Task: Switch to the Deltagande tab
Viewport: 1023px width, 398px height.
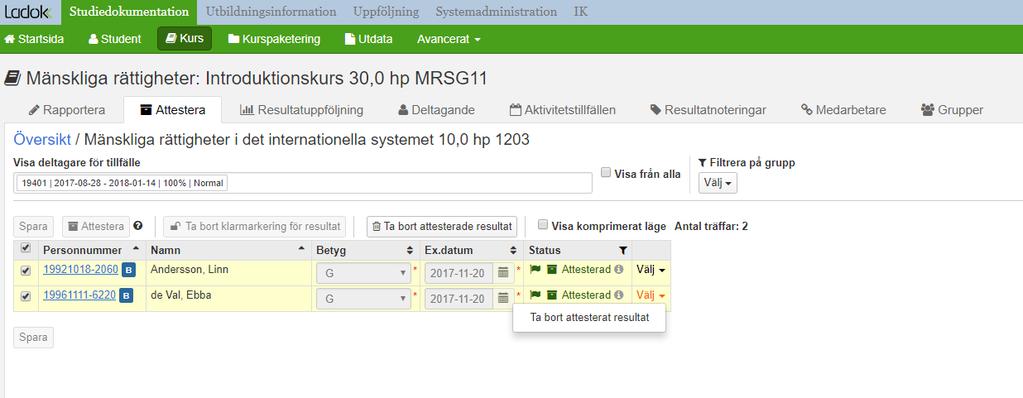Action: [x=436, y=110]
